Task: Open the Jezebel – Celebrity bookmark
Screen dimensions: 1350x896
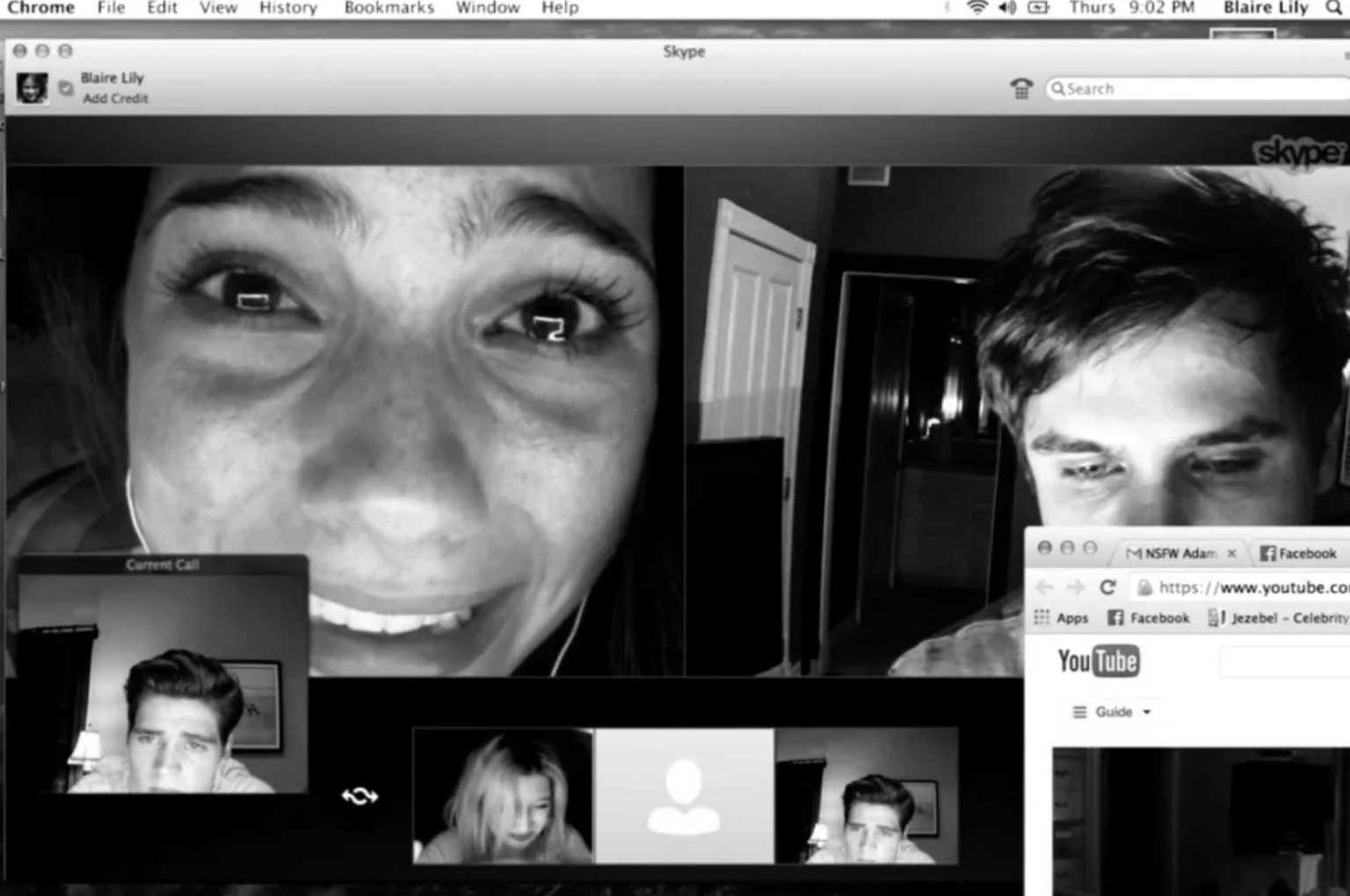Action: tap(1279, 618)
